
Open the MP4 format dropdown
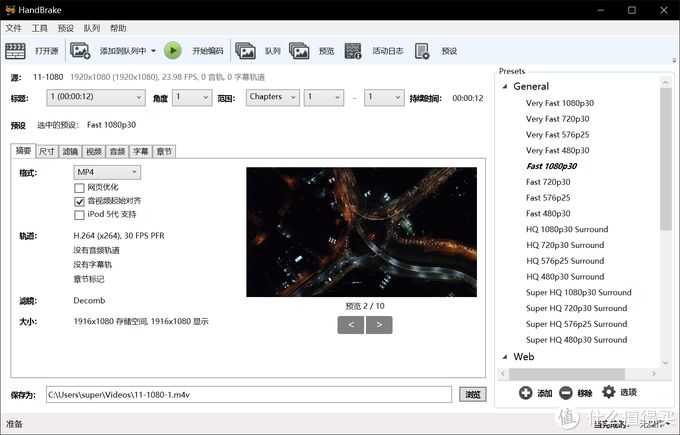point(107,173)
